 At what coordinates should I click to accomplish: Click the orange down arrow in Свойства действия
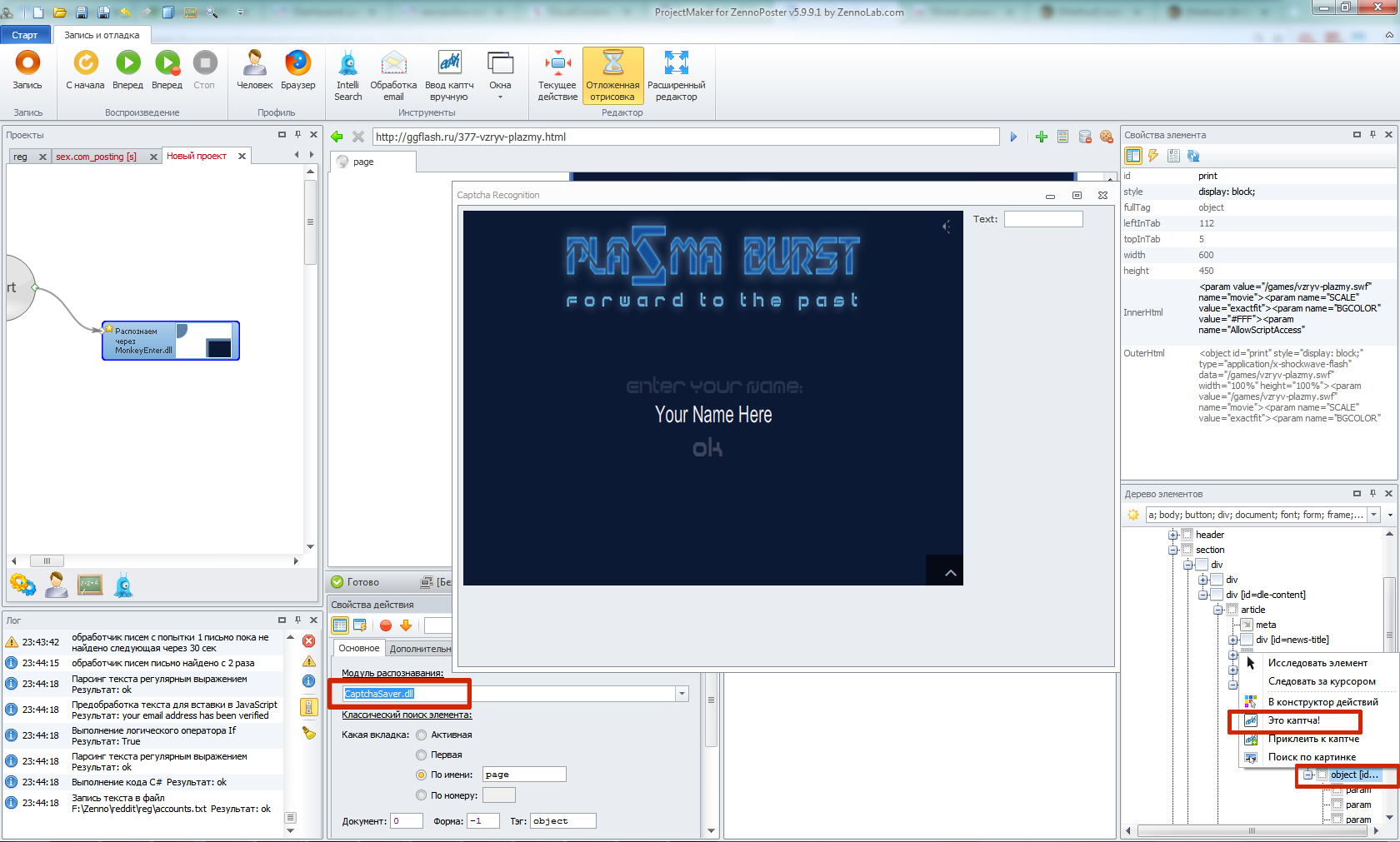[406, 625]
